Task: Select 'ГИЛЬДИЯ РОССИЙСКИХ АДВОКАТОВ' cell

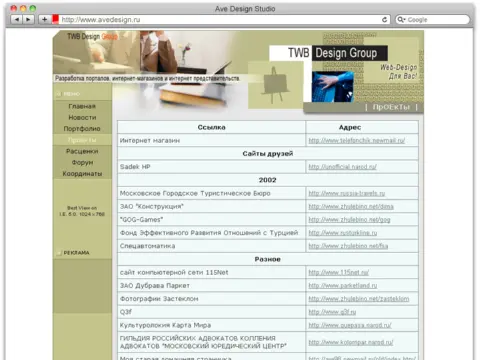Action: (211, 342)
